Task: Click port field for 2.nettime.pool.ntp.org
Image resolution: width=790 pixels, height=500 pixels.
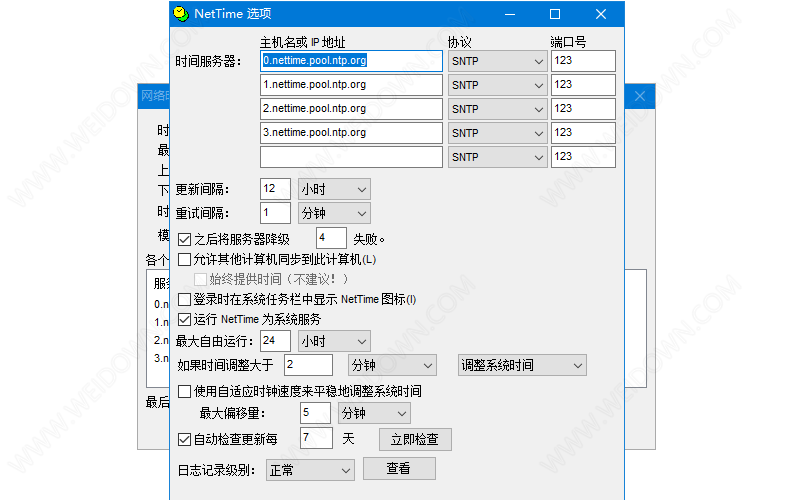Action: click(583, 109)
